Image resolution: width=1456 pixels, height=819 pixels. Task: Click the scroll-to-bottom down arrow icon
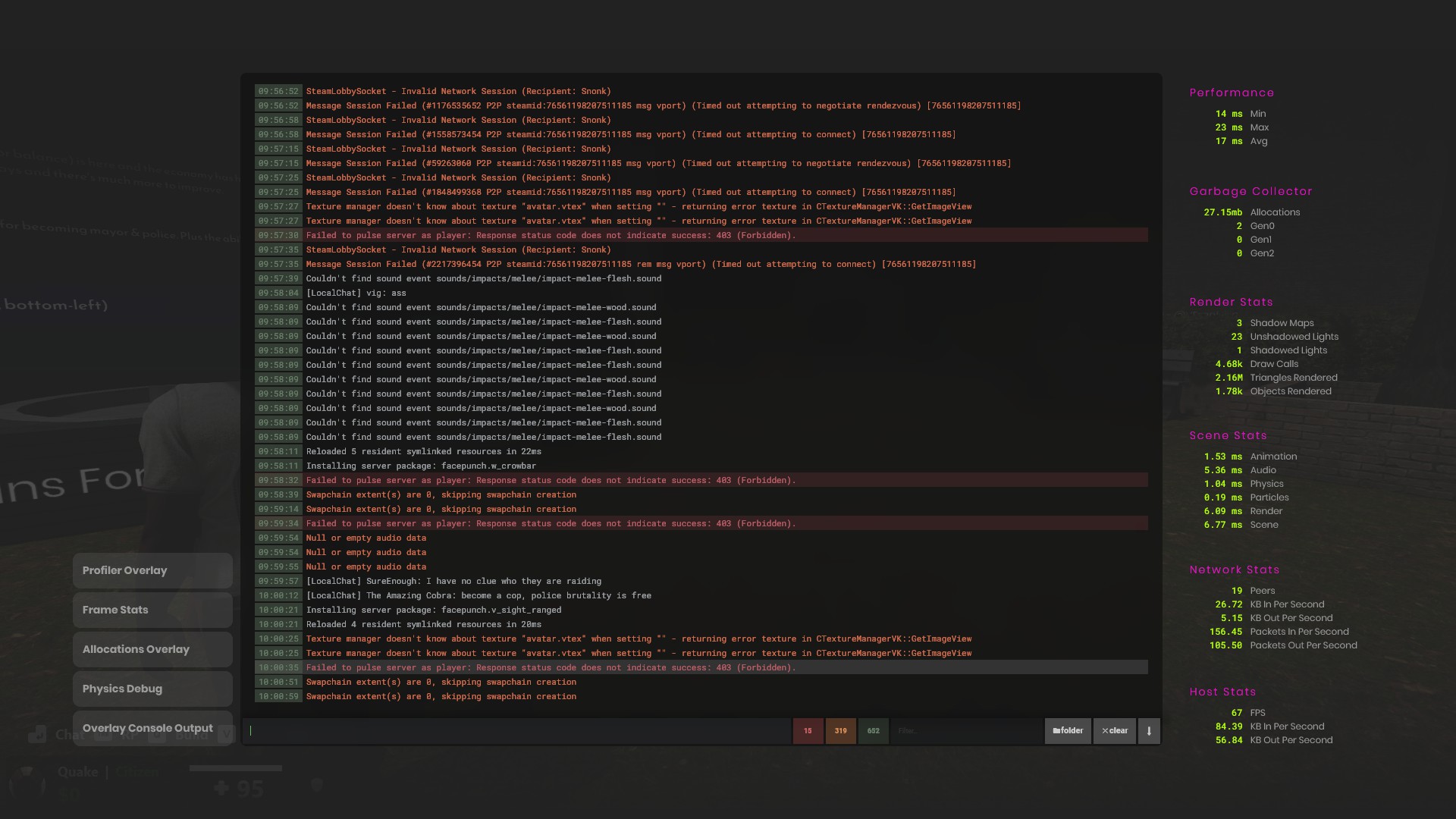coord(1149,731)
